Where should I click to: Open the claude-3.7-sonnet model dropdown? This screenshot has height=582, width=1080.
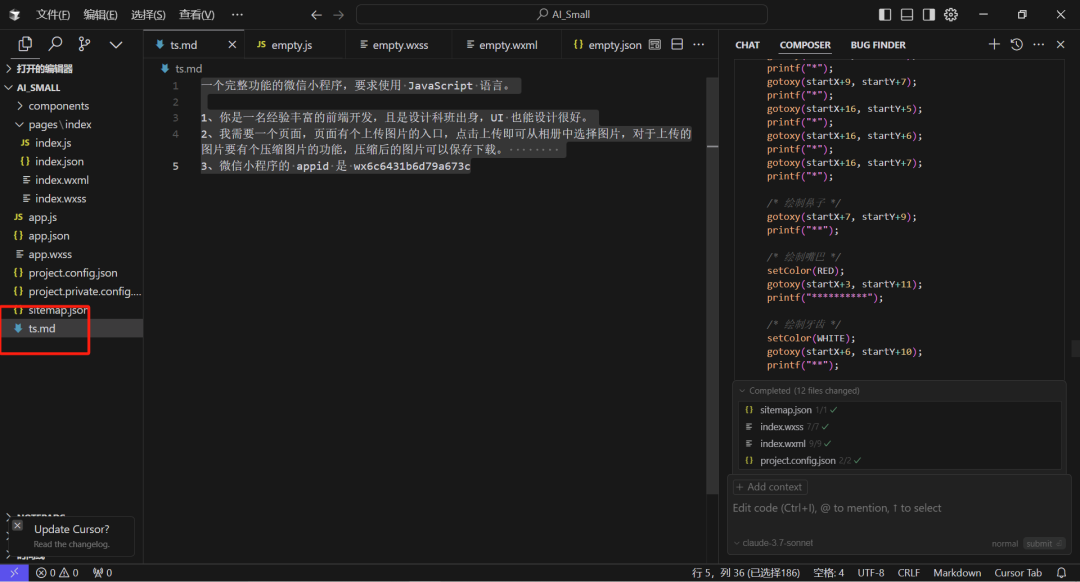[x=773, y=543]
